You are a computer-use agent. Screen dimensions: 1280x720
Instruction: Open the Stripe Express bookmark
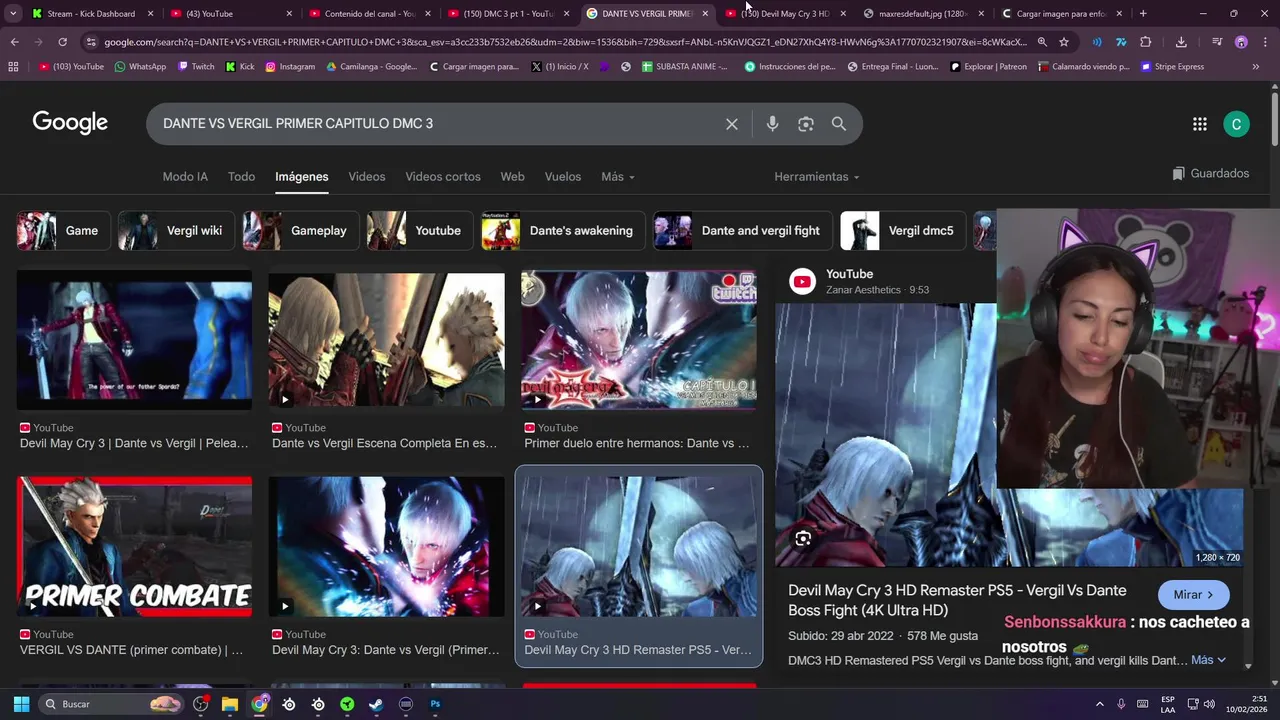point(1173,66)
